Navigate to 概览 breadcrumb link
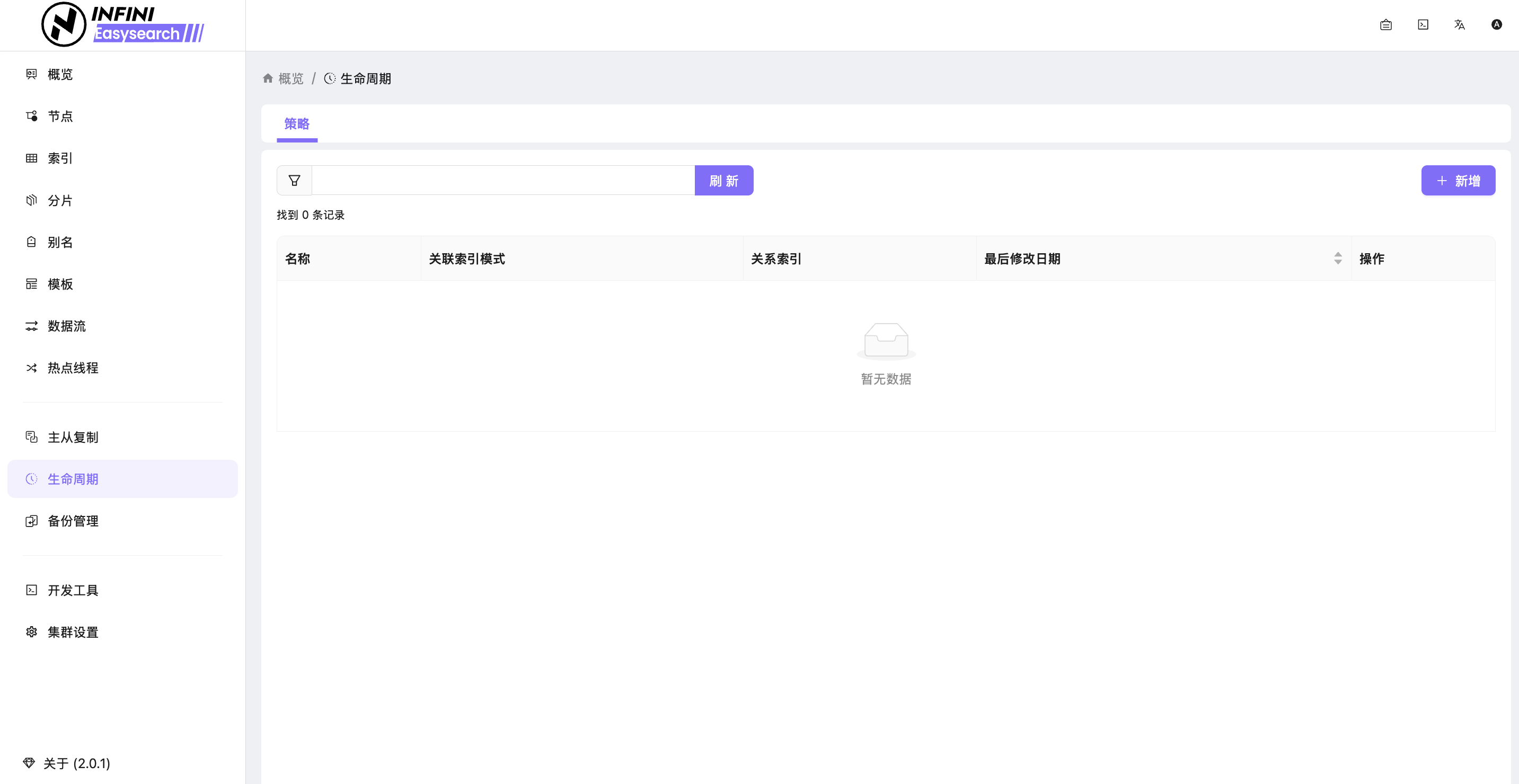This screenshot has width=1519, height=784. [x=291, y=78]
